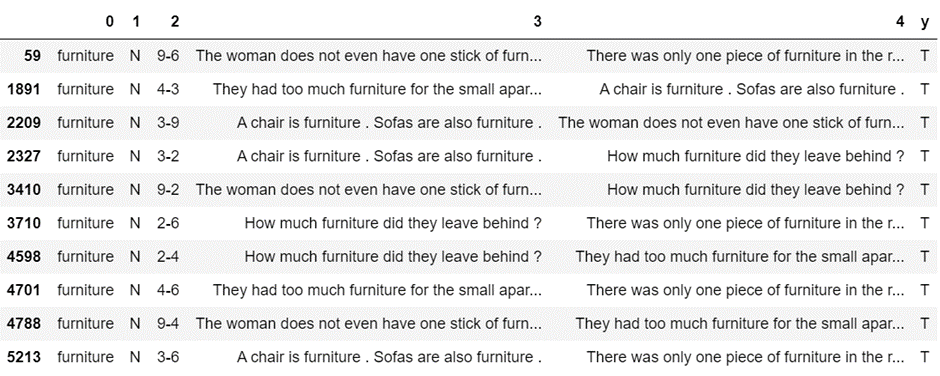Click row index 2209
This screenshot has width=940, height=376.
24,123
